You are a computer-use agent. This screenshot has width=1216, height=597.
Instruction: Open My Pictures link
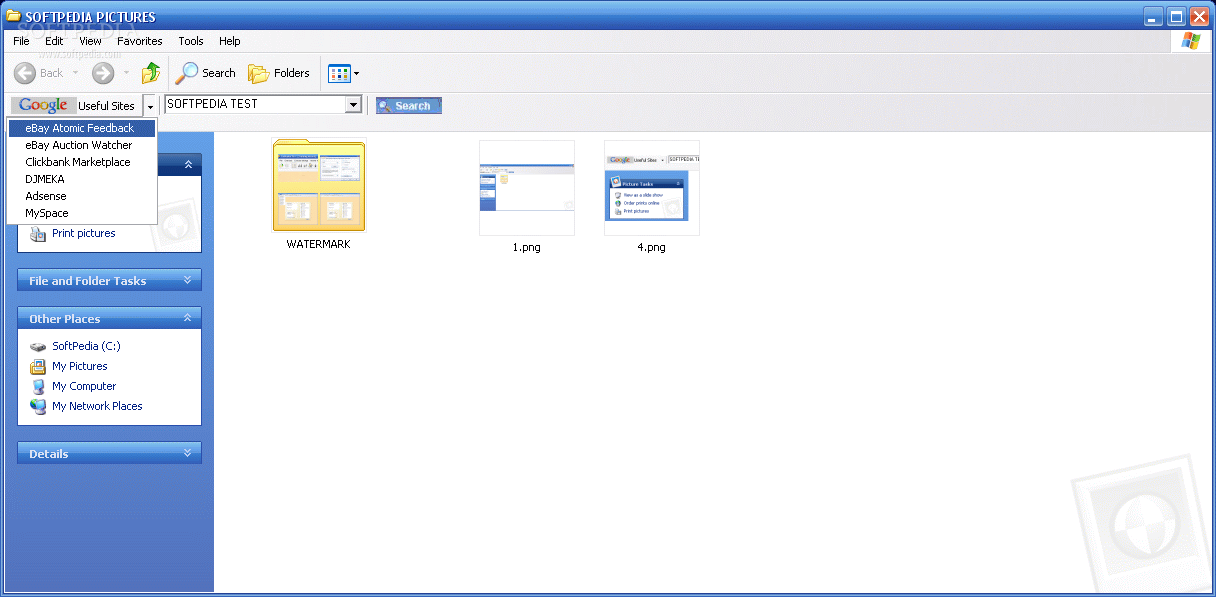[x=80, y=366]
